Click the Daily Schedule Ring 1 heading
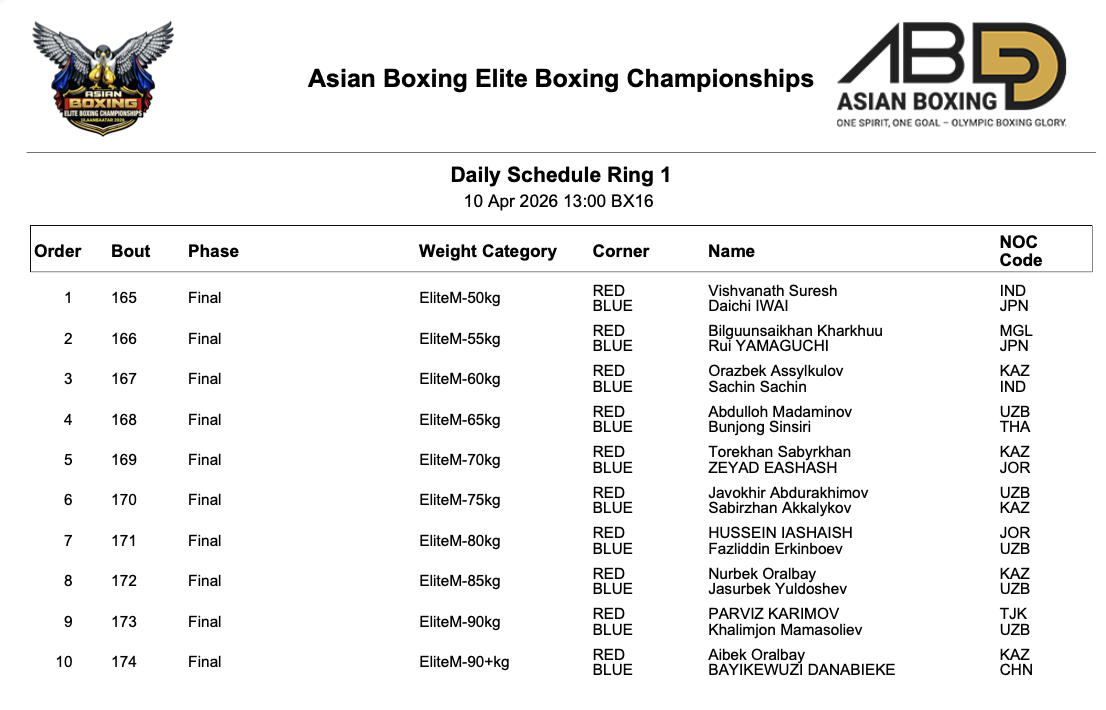This screenshot has width=1106, height=710. pos(560,176)
